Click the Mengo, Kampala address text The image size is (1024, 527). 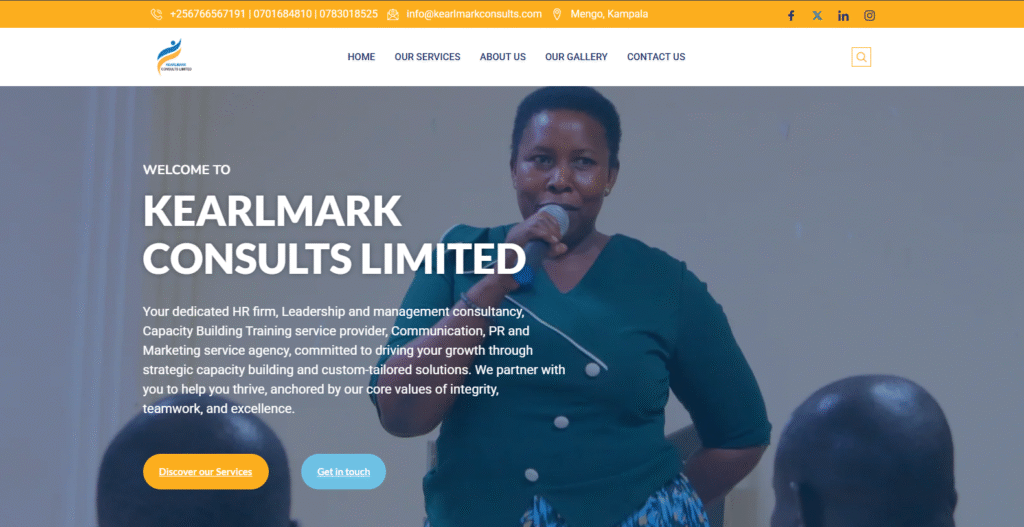(x=609, y=14)
